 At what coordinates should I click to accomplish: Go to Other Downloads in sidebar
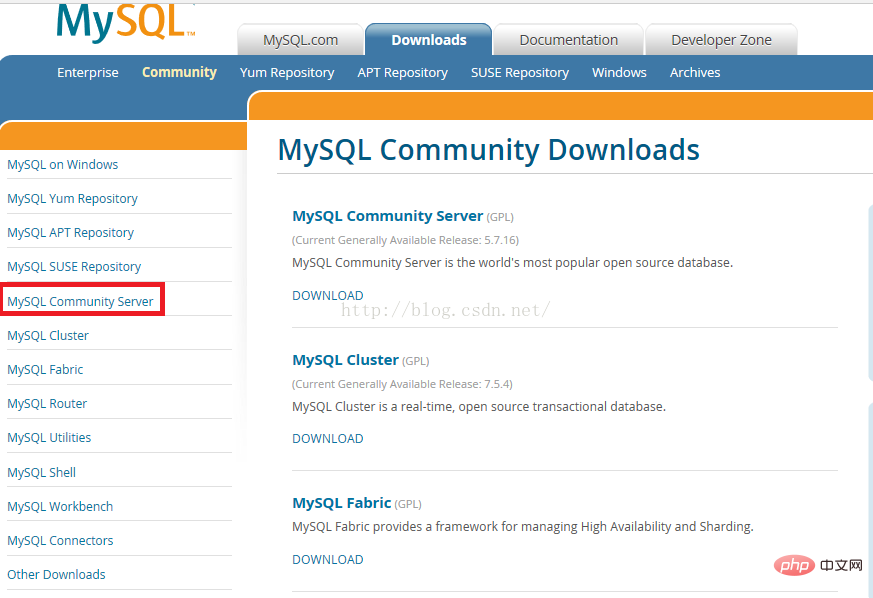pyautogui.click(x=56, y=575)
